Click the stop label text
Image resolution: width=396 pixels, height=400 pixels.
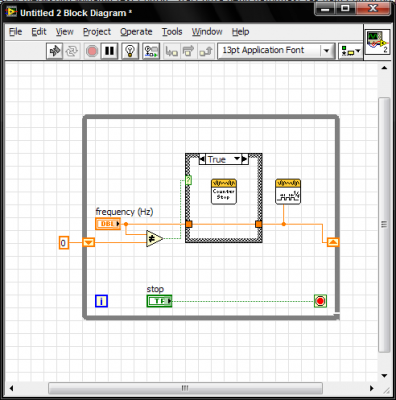tap(155, 289)
